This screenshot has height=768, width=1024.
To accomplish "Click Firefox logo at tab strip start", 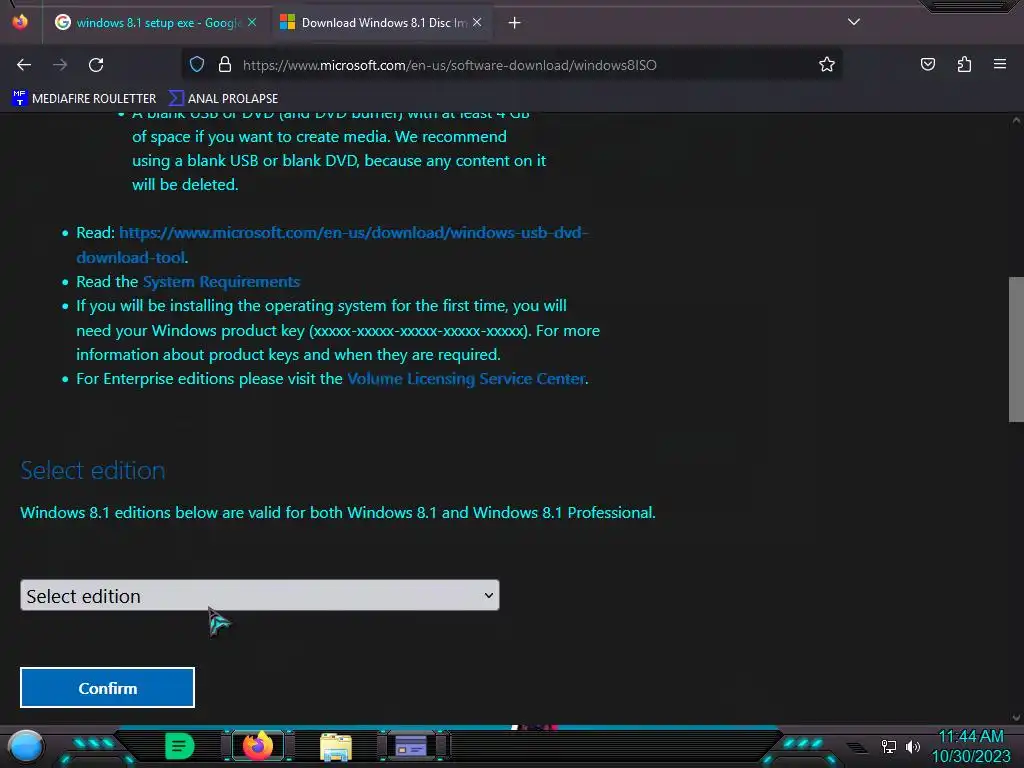I will (20, 22).
